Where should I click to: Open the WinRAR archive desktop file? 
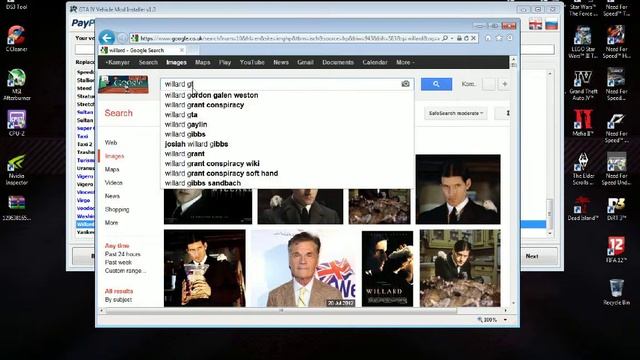coord(16,208)
